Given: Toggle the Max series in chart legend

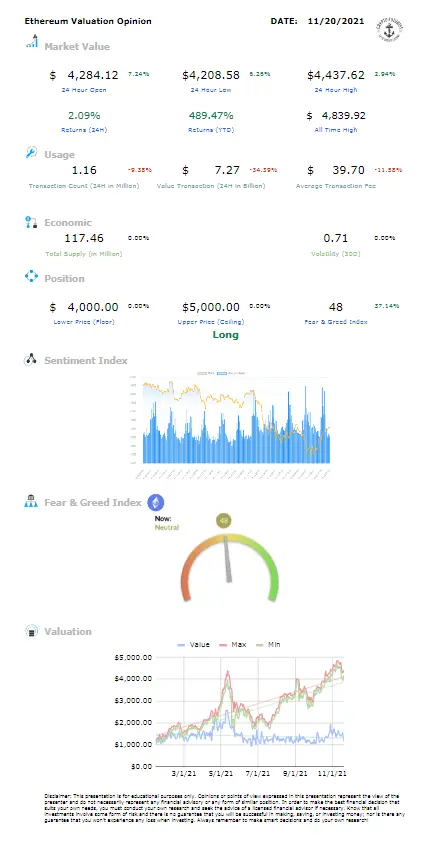Looking at the screenshot, I should point(232,644).
